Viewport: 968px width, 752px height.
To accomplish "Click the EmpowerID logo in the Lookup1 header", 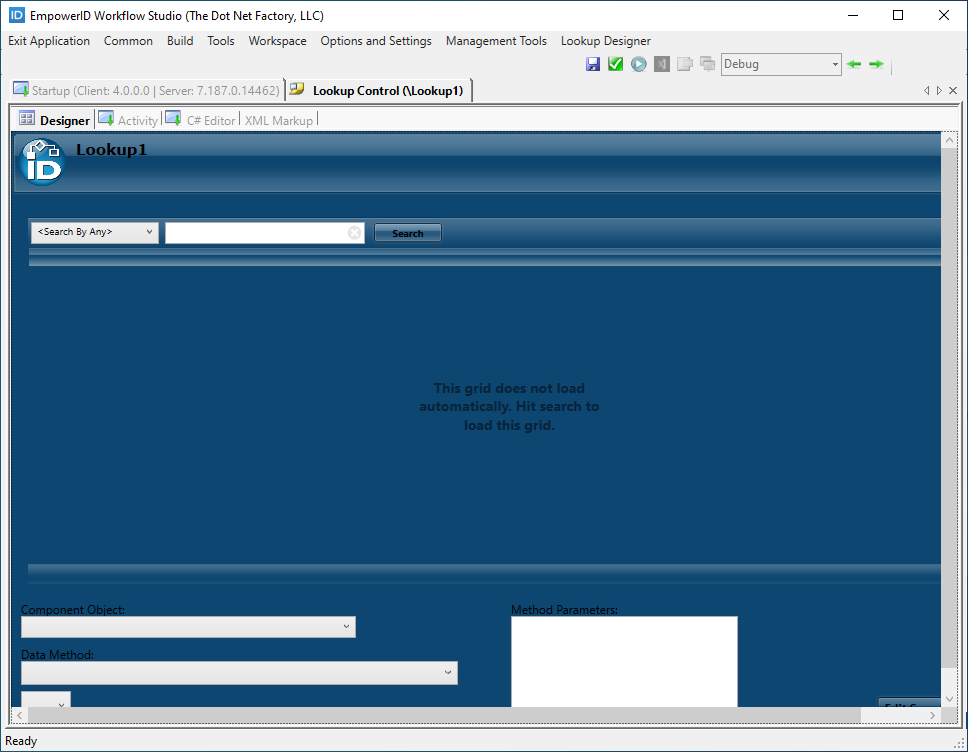I will tap(41, 160).
